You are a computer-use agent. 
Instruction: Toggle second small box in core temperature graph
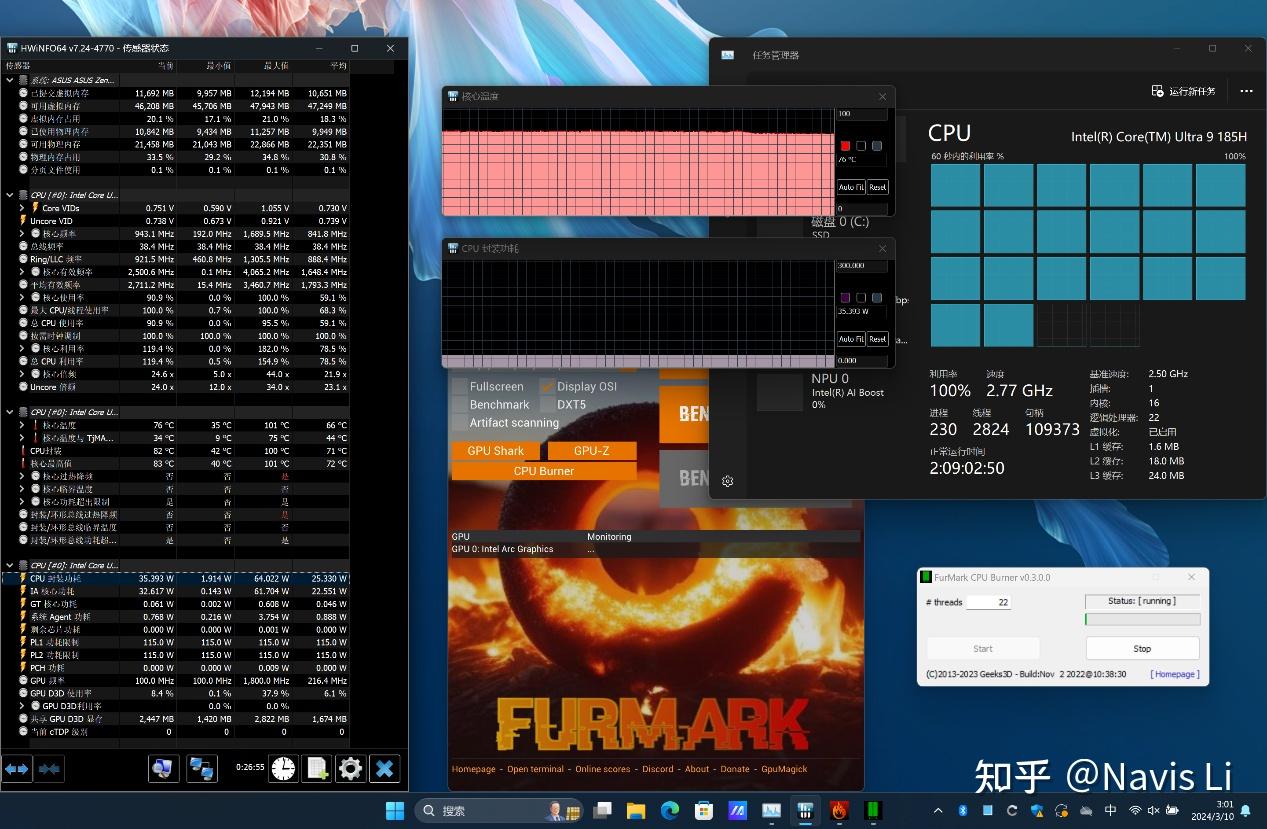877,146
